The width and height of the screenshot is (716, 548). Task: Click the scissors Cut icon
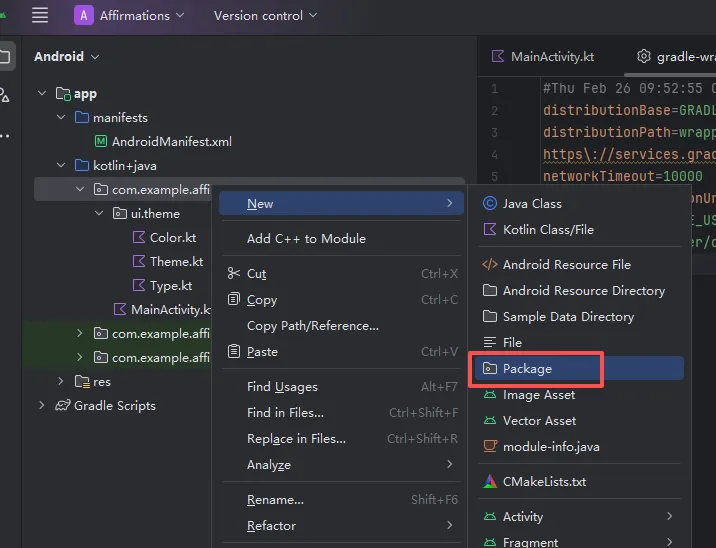[x=234, y=274]
